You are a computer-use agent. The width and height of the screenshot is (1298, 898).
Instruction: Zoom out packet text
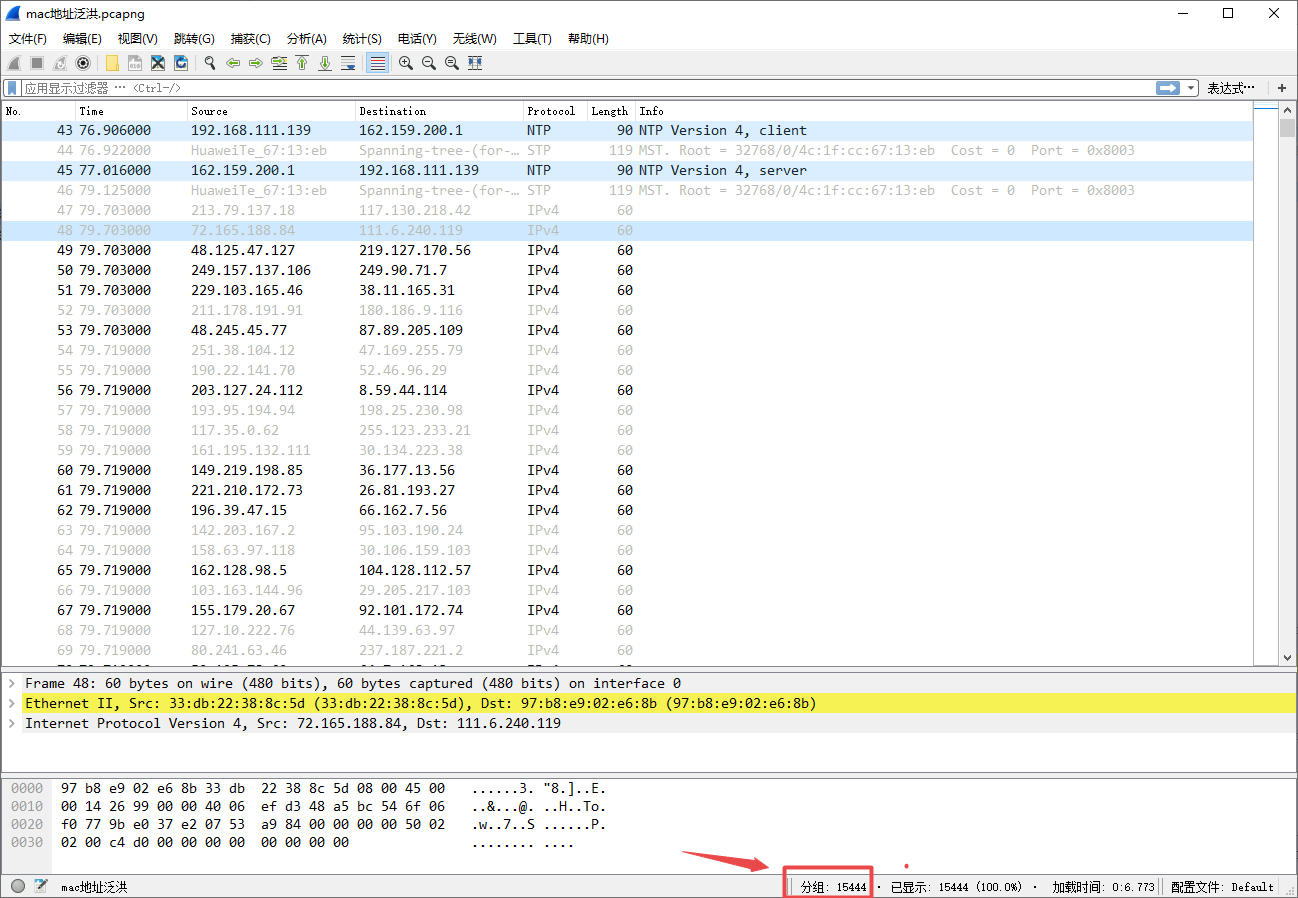point(429,63)
